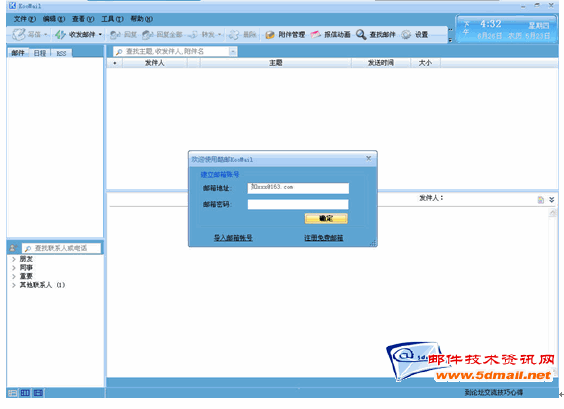Click the 导入邮箱账号 link
This screenshot has width=564, height=409.
point(233,238)
